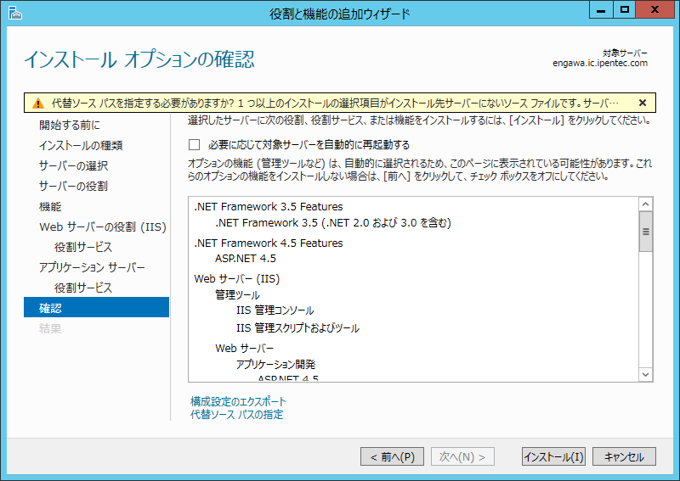Jump to the サーバーの役割 step
Image resolution: width=680 pixels, height=481 pixels.
(x=73, y=186)
